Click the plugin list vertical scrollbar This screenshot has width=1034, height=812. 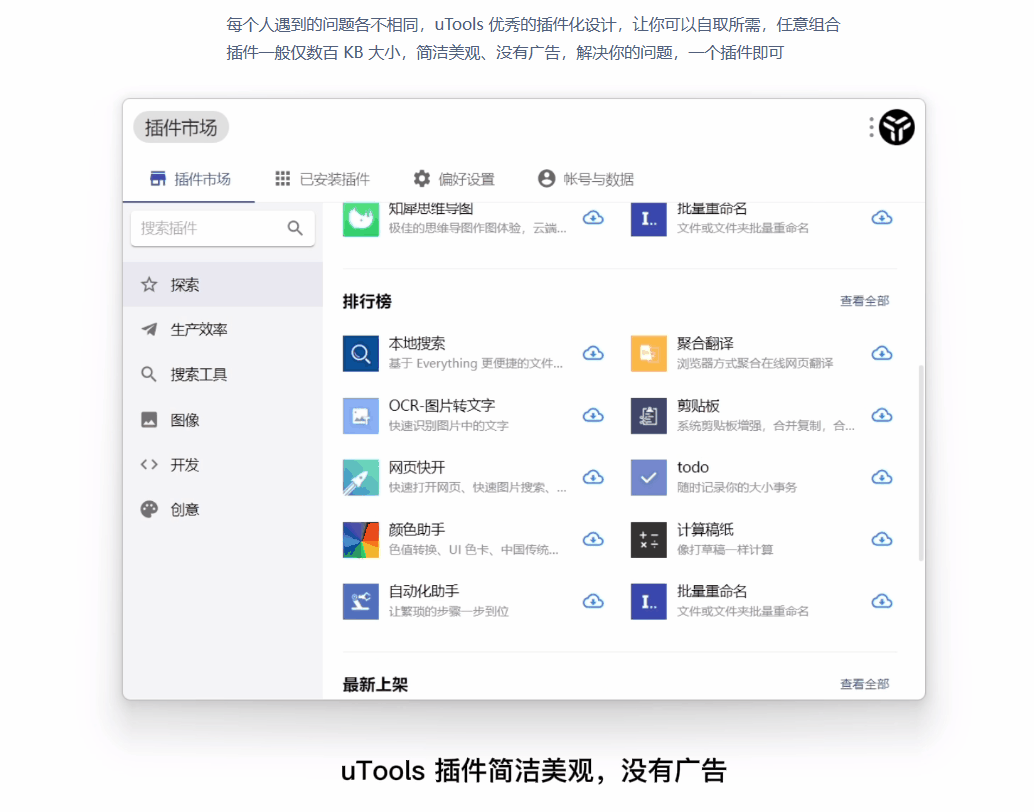pos(921,462)
